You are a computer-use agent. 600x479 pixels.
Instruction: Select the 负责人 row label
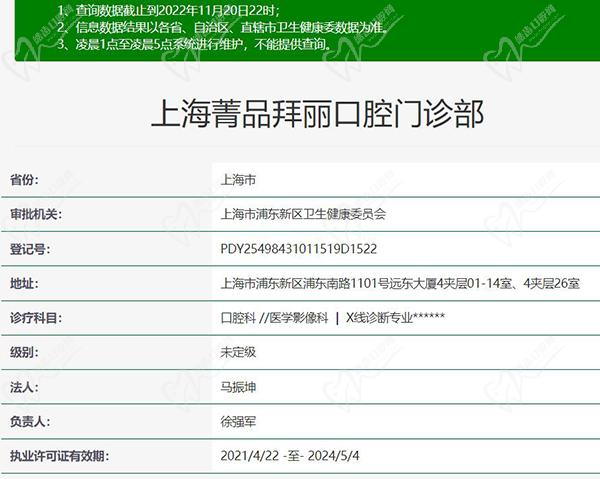coord(30,422)
